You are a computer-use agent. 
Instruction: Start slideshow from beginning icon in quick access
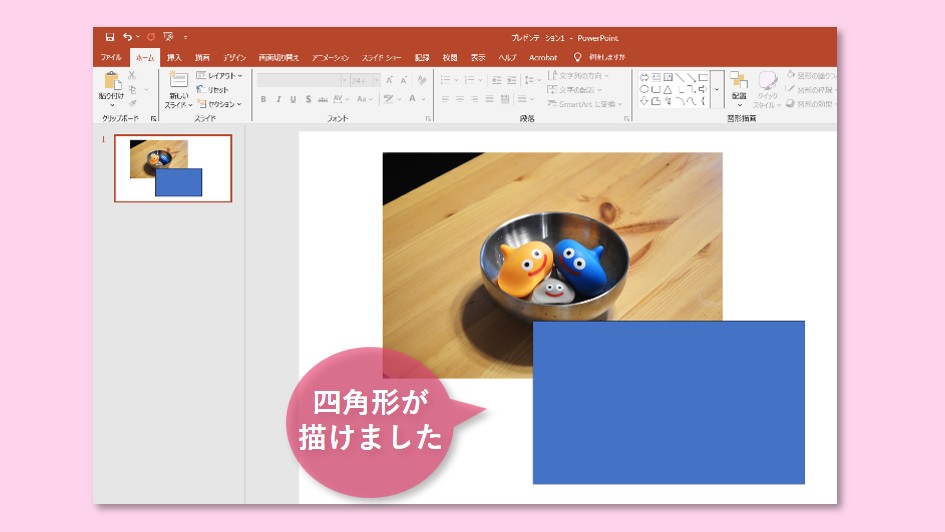(168, 37)
